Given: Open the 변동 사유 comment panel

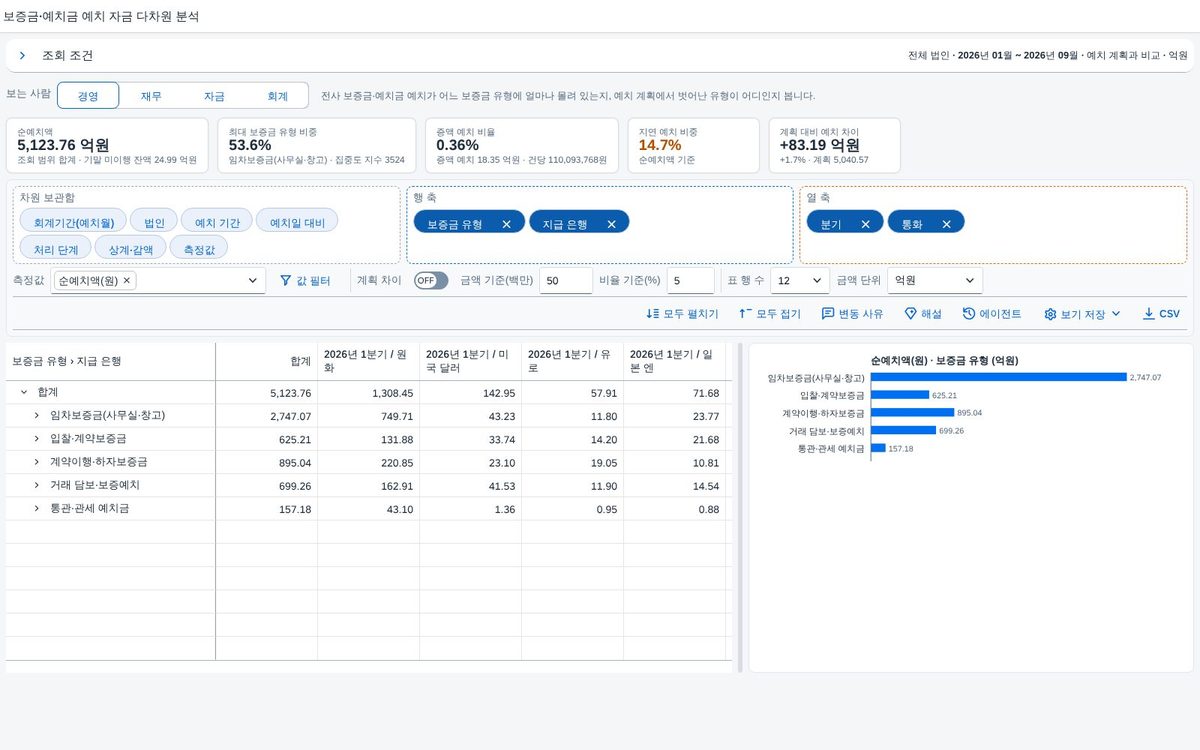Looking at the screenshot, I should 852,314.
